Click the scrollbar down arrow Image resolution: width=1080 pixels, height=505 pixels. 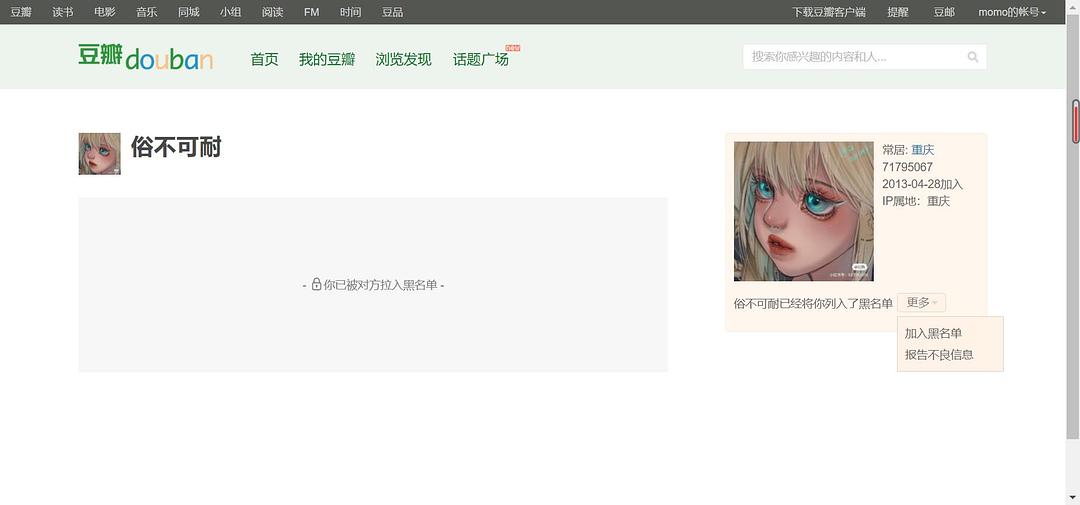tap(1074, 497)
